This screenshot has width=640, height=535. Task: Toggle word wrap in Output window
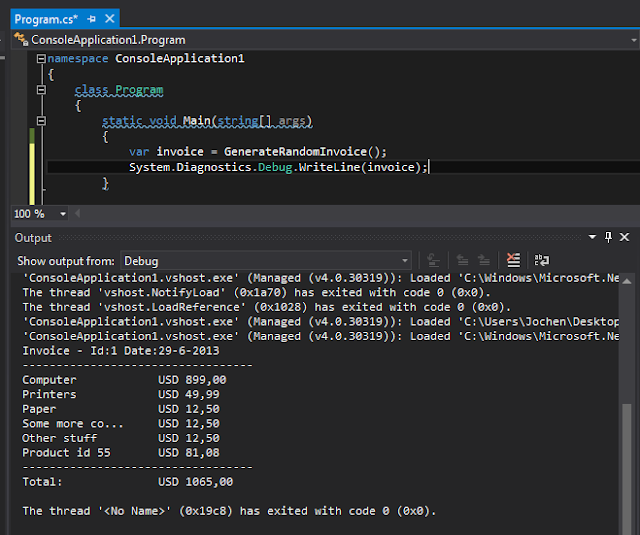541,260
